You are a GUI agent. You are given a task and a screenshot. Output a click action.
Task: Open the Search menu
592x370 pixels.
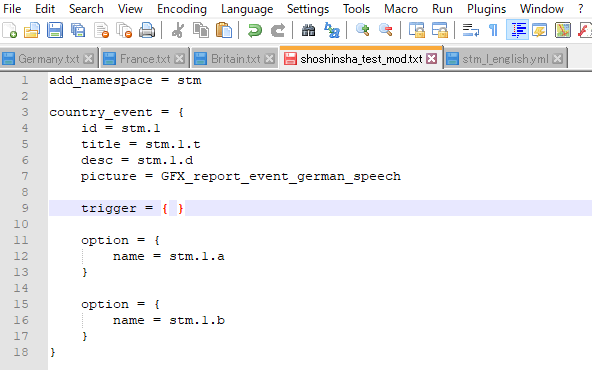86,9
